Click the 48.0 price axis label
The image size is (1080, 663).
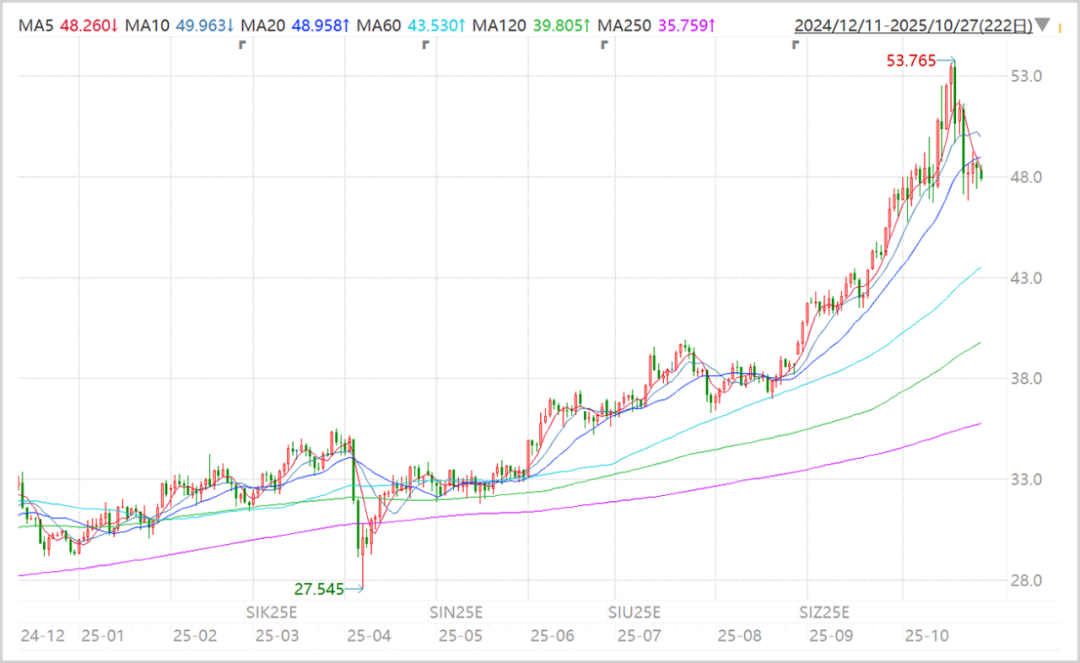tap(1026, 177)
